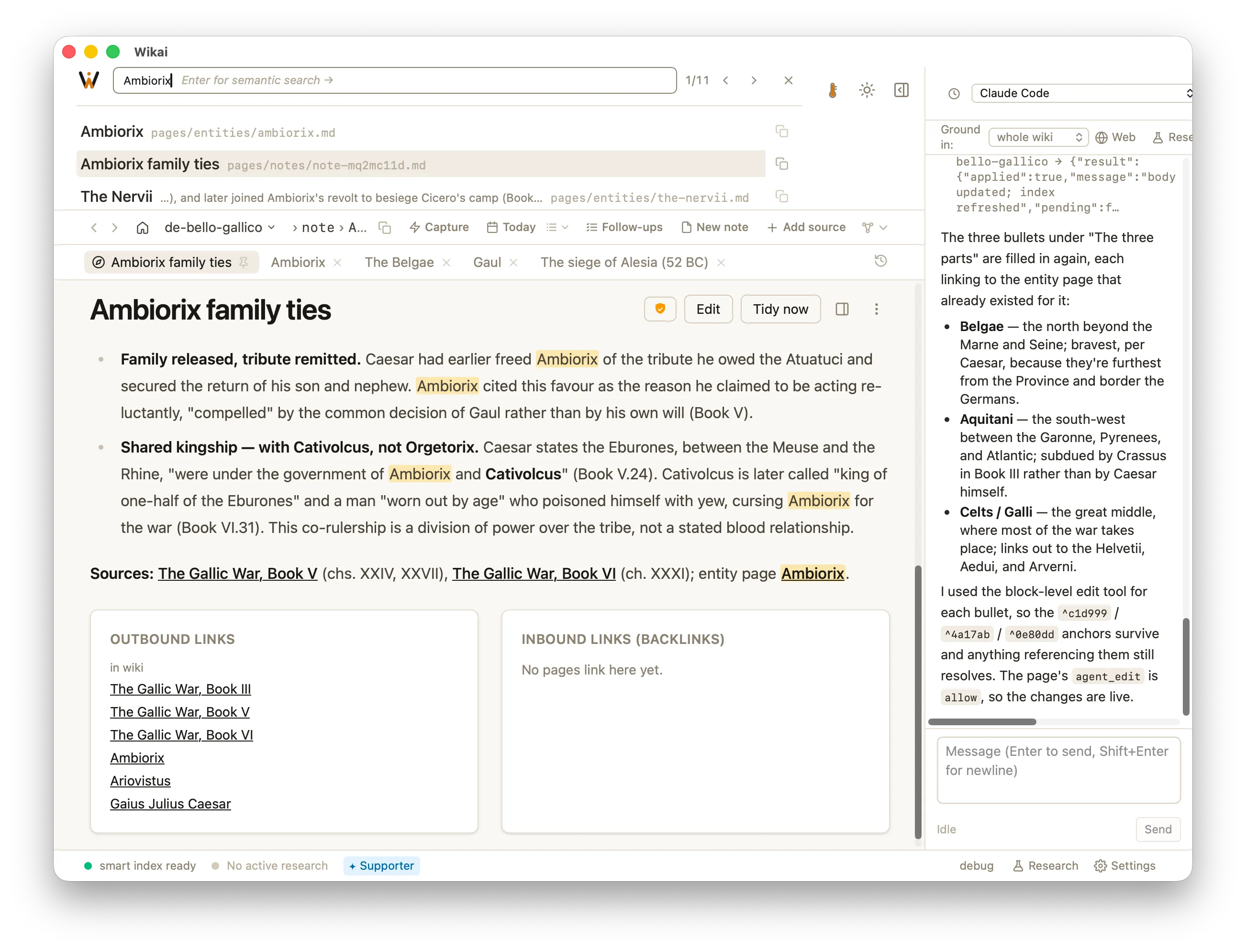Click the Tidy now button
1246x952 pixels.
coord(780,309)
